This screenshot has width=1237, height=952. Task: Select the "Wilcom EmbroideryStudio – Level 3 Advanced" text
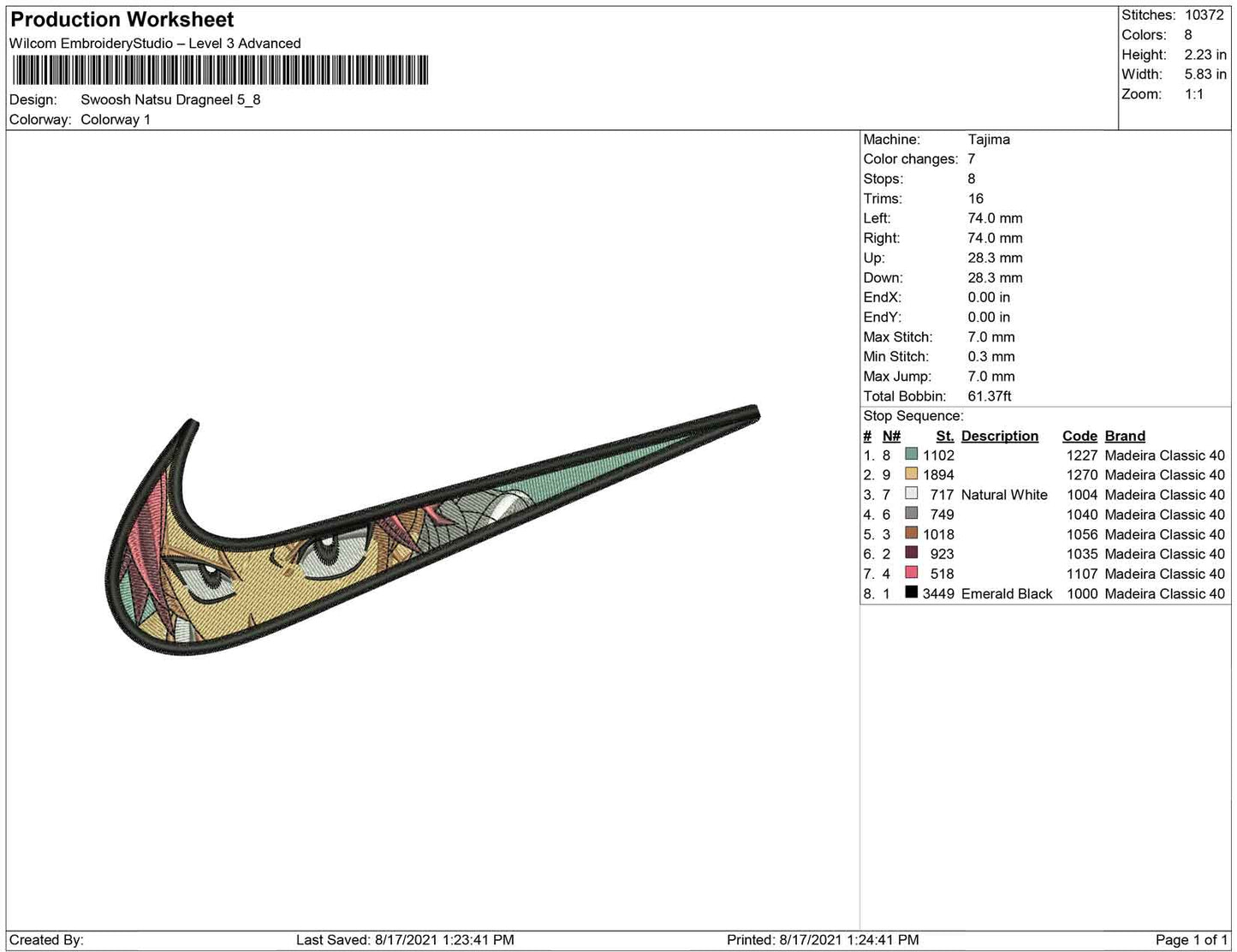pyautogui.click(x=155, y=44)
